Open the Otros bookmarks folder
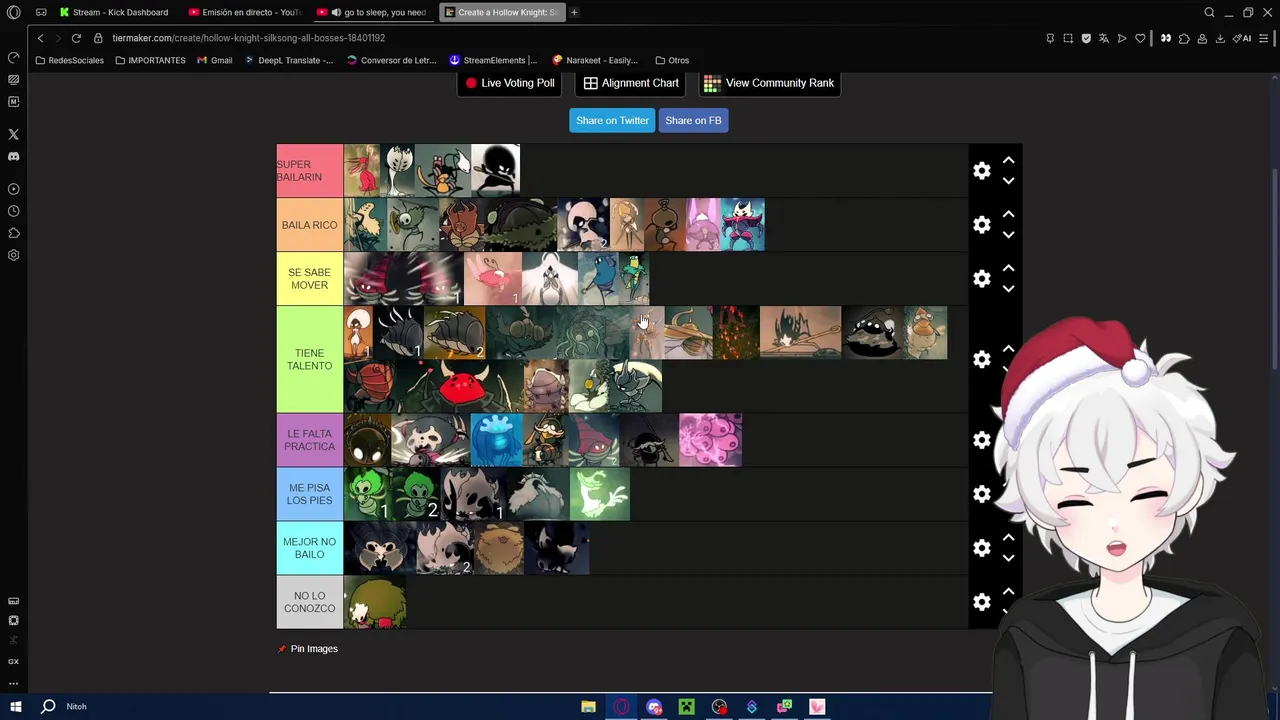 672,60
